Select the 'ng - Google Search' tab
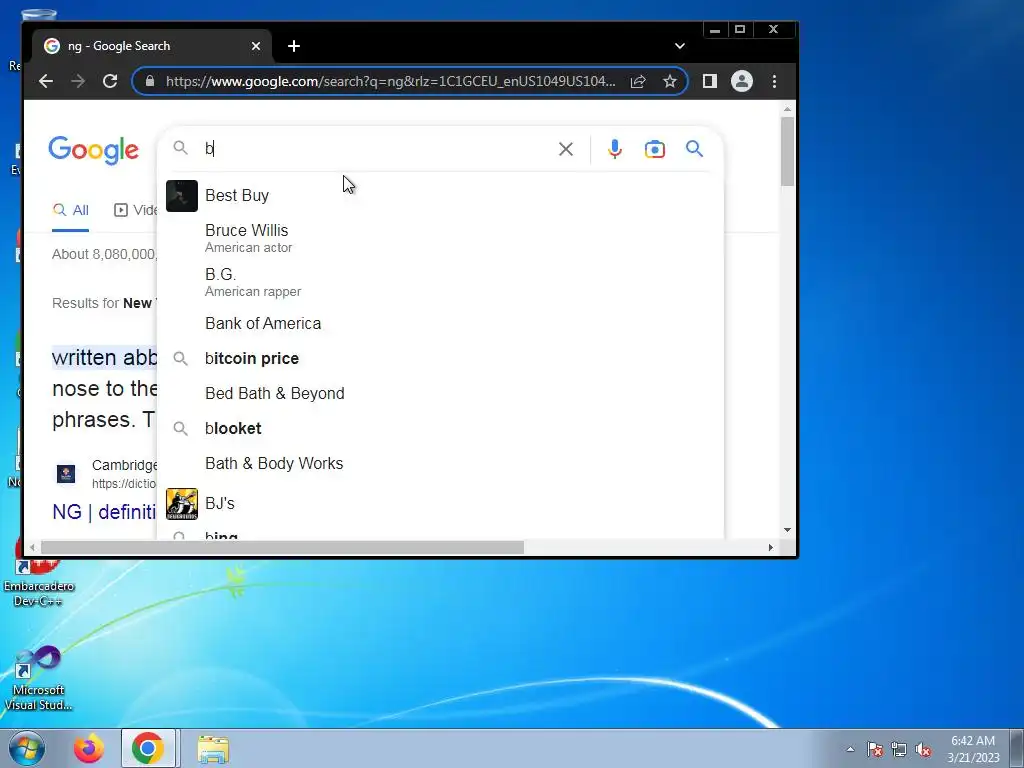1024x768 pixels. click(152, 46)
